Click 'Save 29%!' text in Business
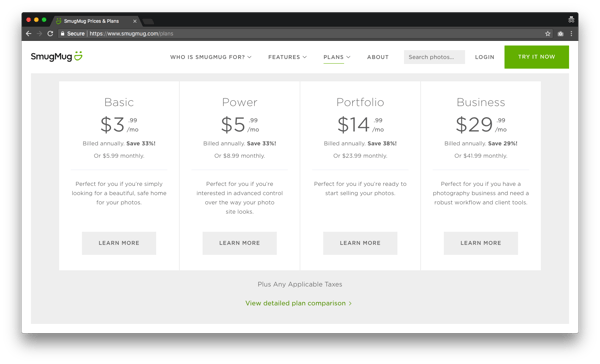Image resolution: width=600 pixels, height=364 pixels. [x=502, y=144]
